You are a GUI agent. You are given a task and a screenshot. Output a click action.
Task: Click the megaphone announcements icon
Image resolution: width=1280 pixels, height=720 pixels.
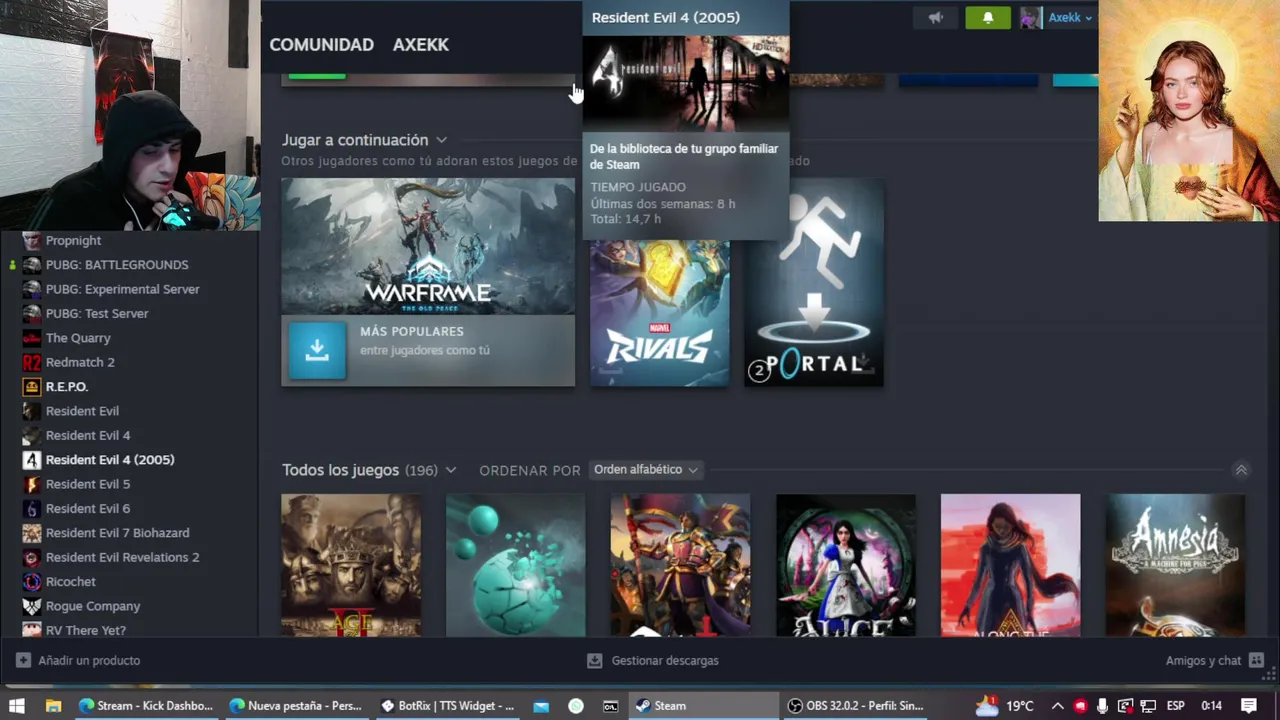tap(935, 18)
